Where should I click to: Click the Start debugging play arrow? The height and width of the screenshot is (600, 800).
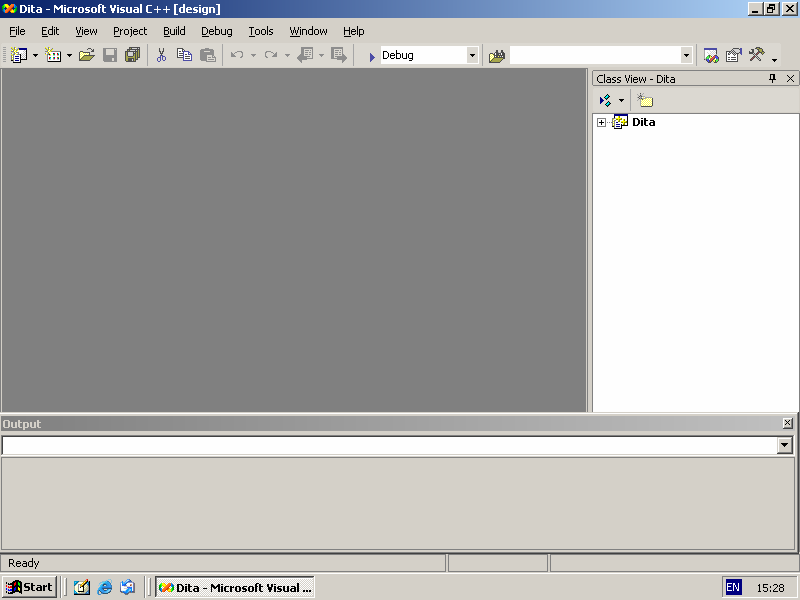tap(372, 56)
